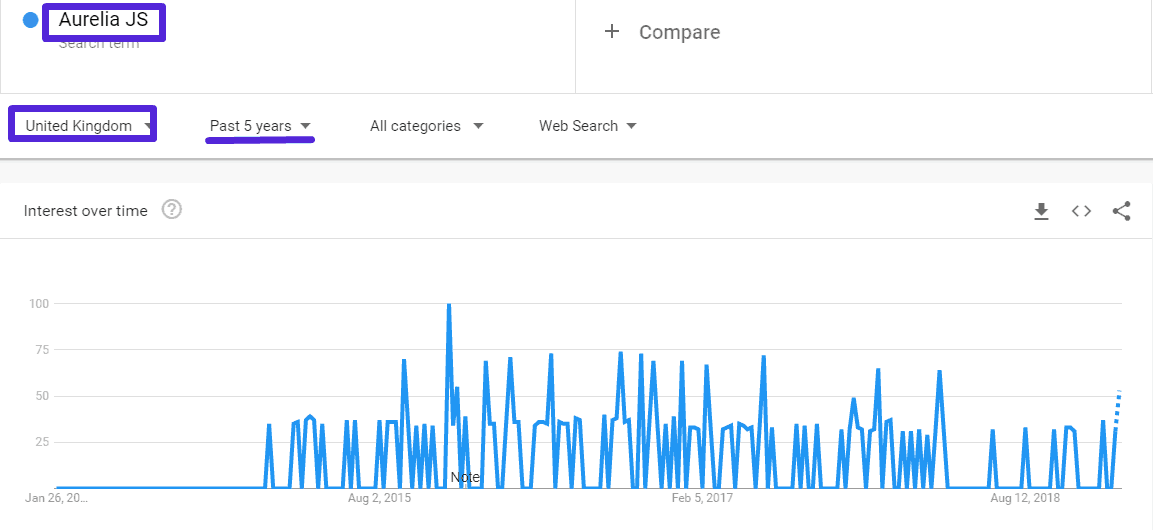
Task: Click the 75 value on the y-axis
Action: pos(41,350)
